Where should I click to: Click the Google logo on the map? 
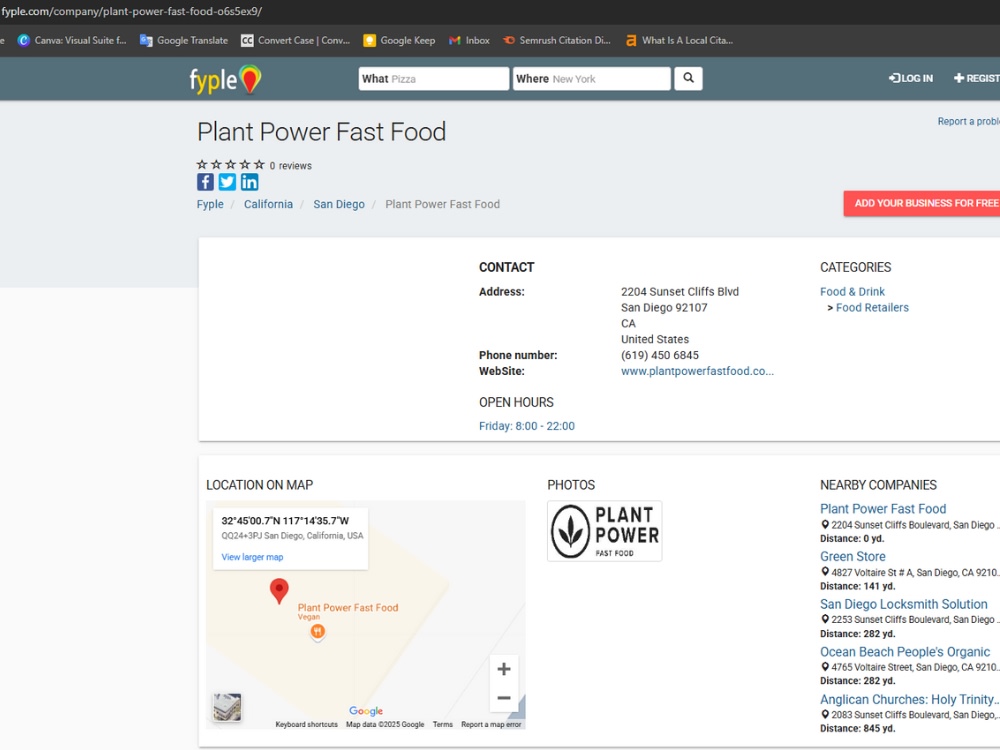pos(366,711)
